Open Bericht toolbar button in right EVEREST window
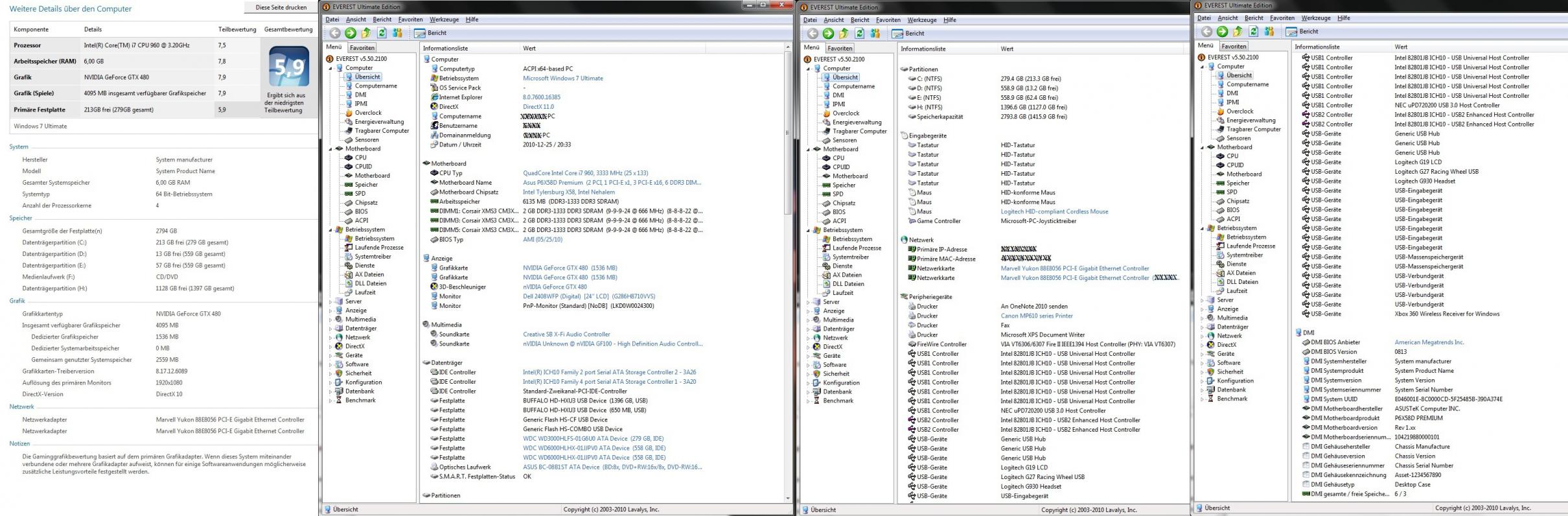 [x=1302, y=31]
